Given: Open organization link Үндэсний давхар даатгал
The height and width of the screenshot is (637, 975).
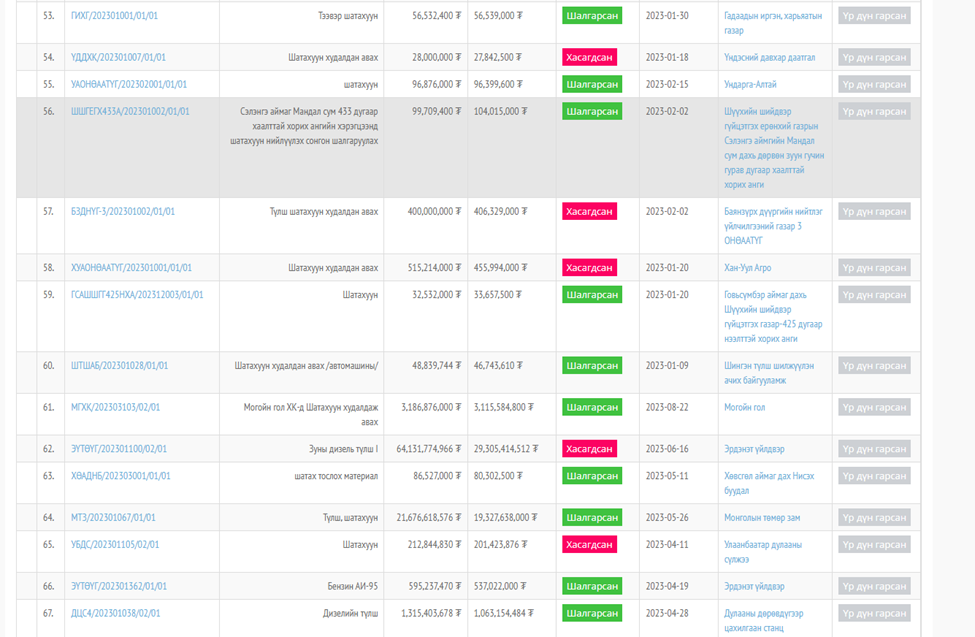Looking at the screenshot, I should tap(770, 57).
